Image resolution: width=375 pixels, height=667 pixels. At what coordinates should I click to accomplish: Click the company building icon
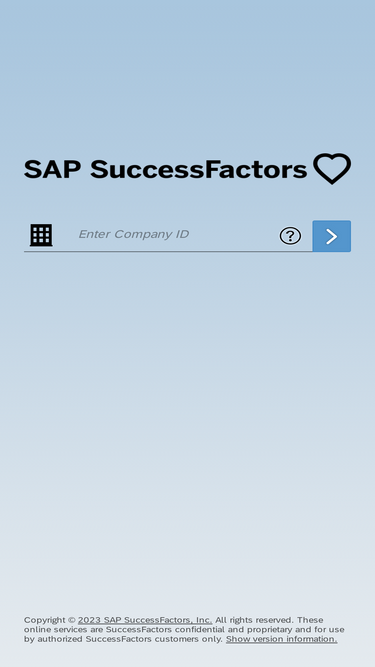(41, 235)
